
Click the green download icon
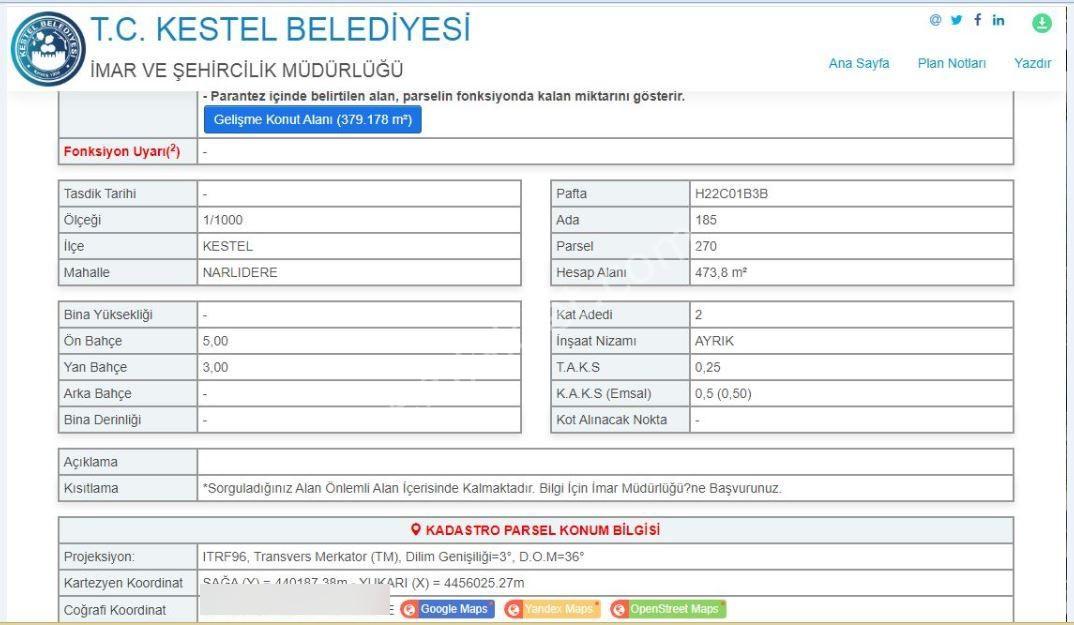click(1041, 23)
